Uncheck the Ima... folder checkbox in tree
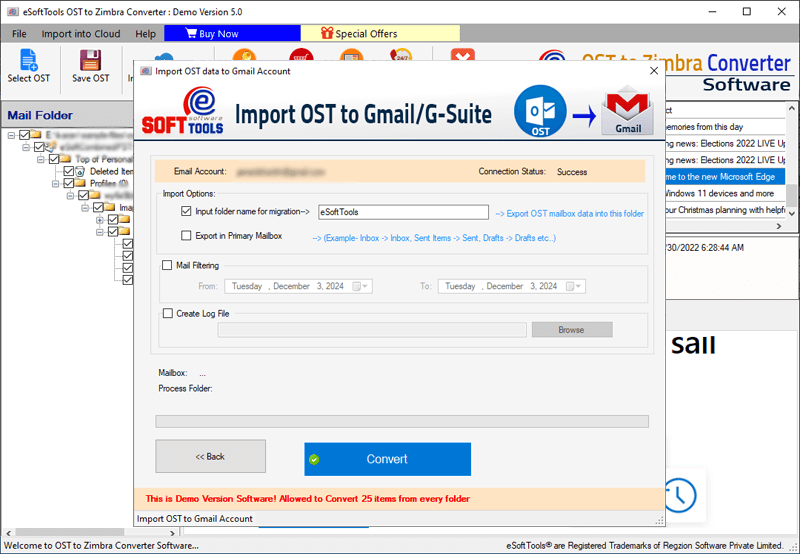This screenshot has height=554, width=800. tap(98, 207)
